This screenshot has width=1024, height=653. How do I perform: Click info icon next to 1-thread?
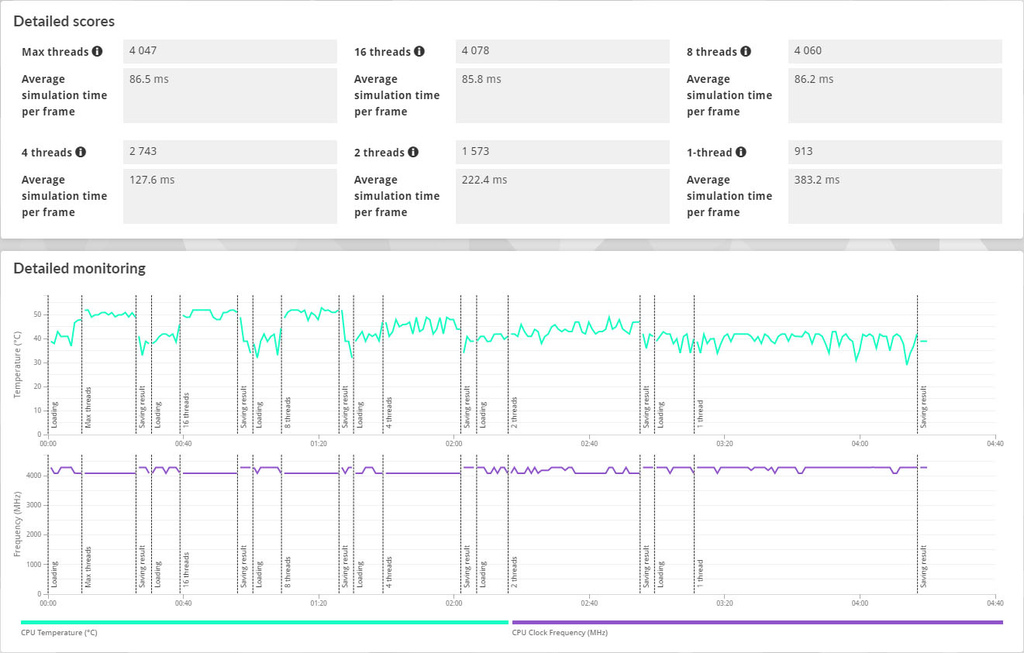pyautogui.click(x=741, y=151)
